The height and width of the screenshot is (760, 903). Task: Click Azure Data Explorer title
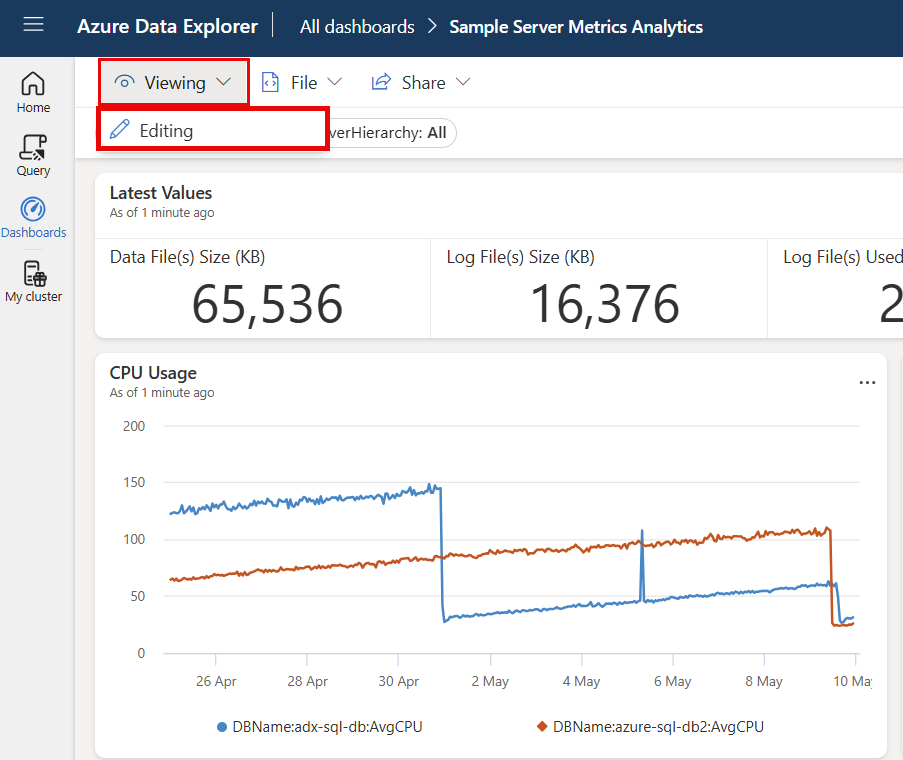[x=168, y=26]
